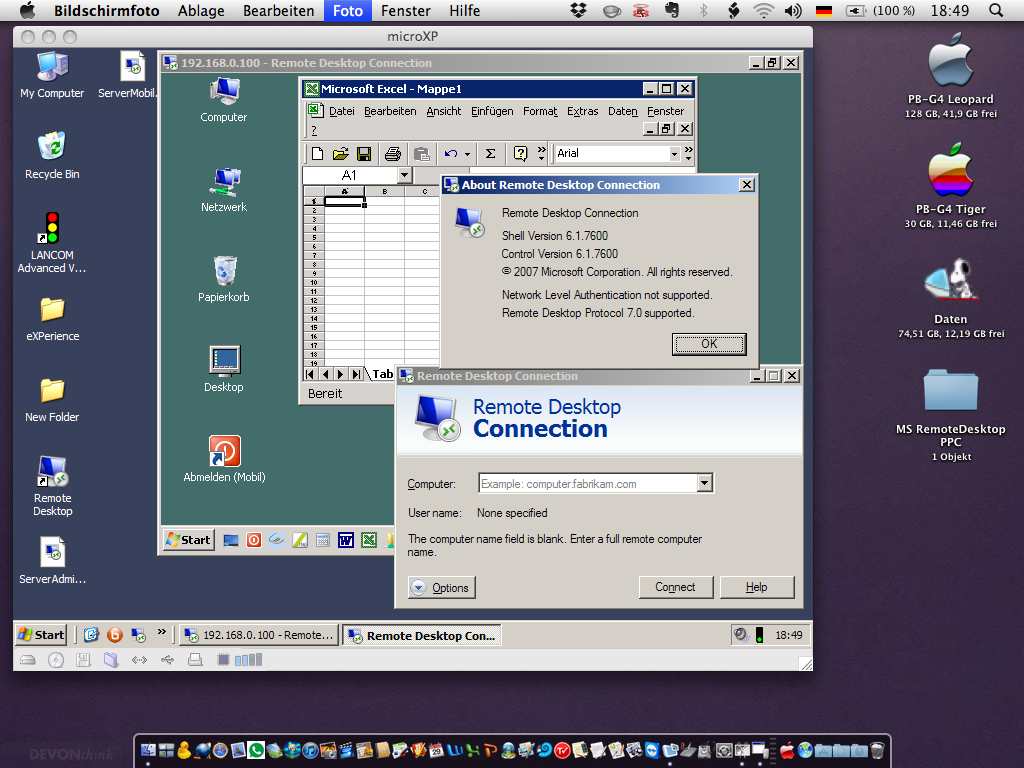Click Show Desktop icon in remote quick launch
Viewport: 1024px width, 768px height.
[x=231, y=540]
